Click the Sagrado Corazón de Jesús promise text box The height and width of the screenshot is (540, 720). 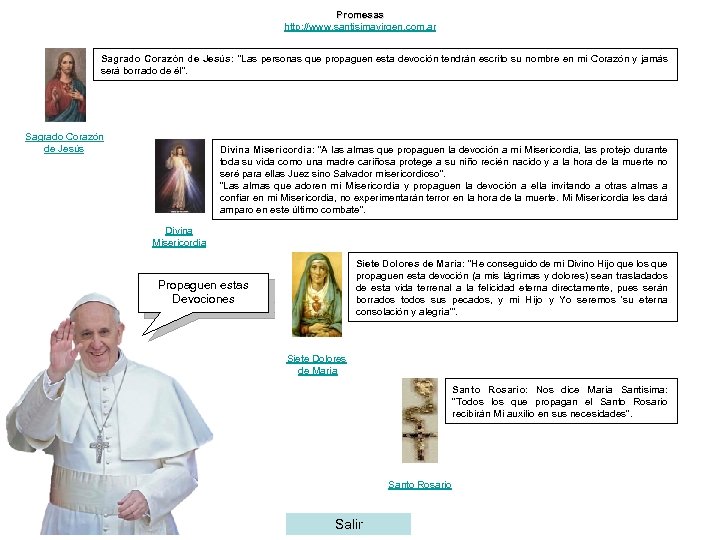[385, 64]
